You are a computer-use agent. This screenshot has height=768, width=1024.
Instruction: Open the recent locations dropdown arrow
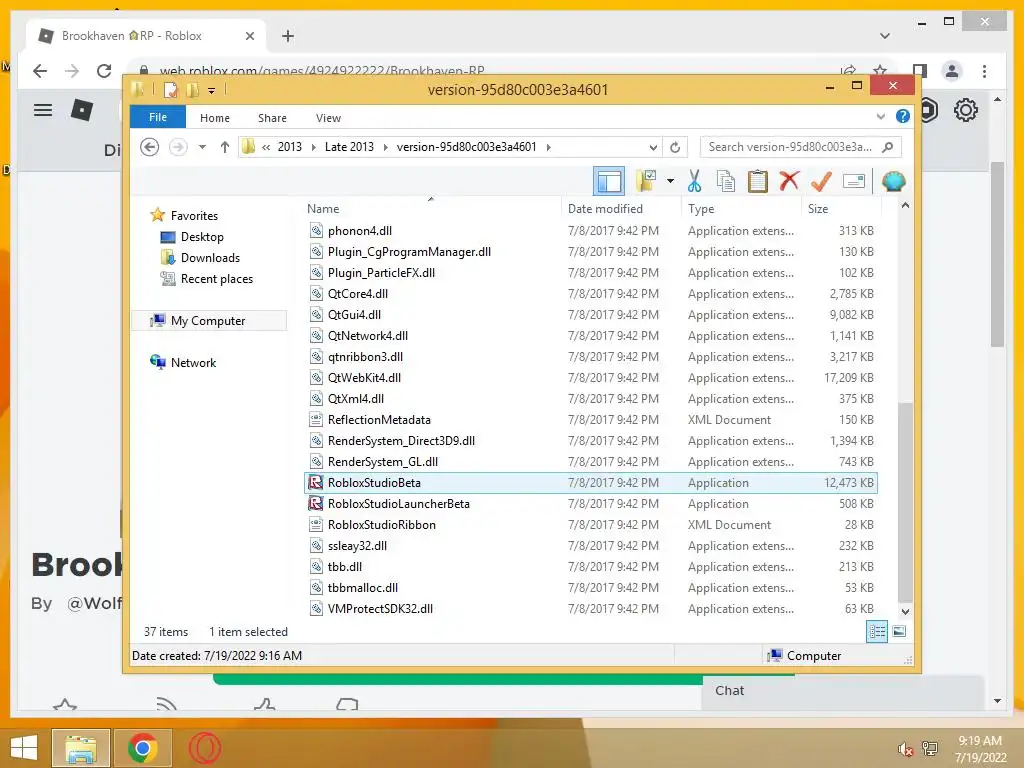[202, 147]
